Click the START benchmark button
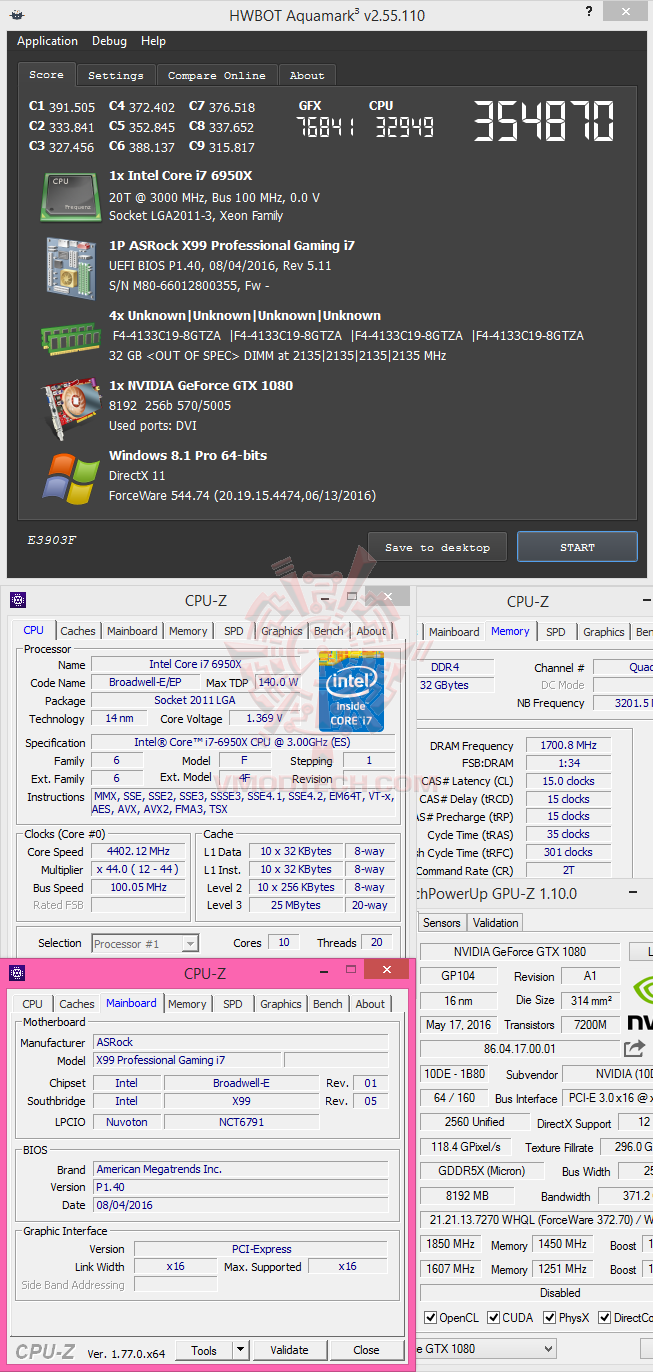 coord(577,547)
